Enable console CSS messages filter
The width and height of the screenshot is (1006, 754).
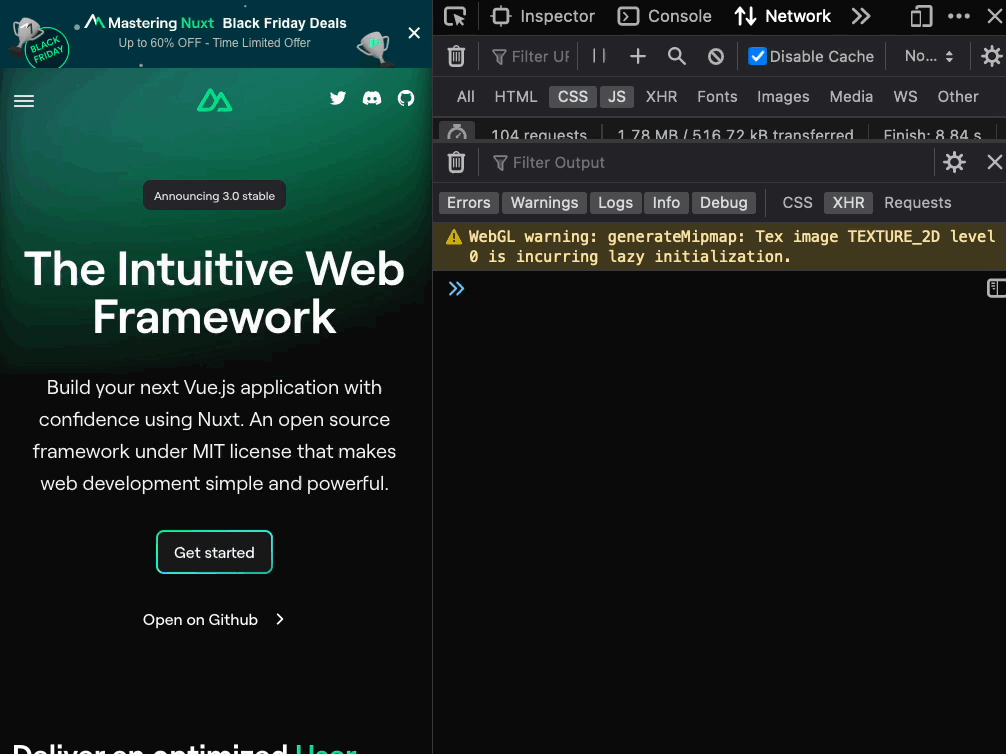tap(797, 203)
